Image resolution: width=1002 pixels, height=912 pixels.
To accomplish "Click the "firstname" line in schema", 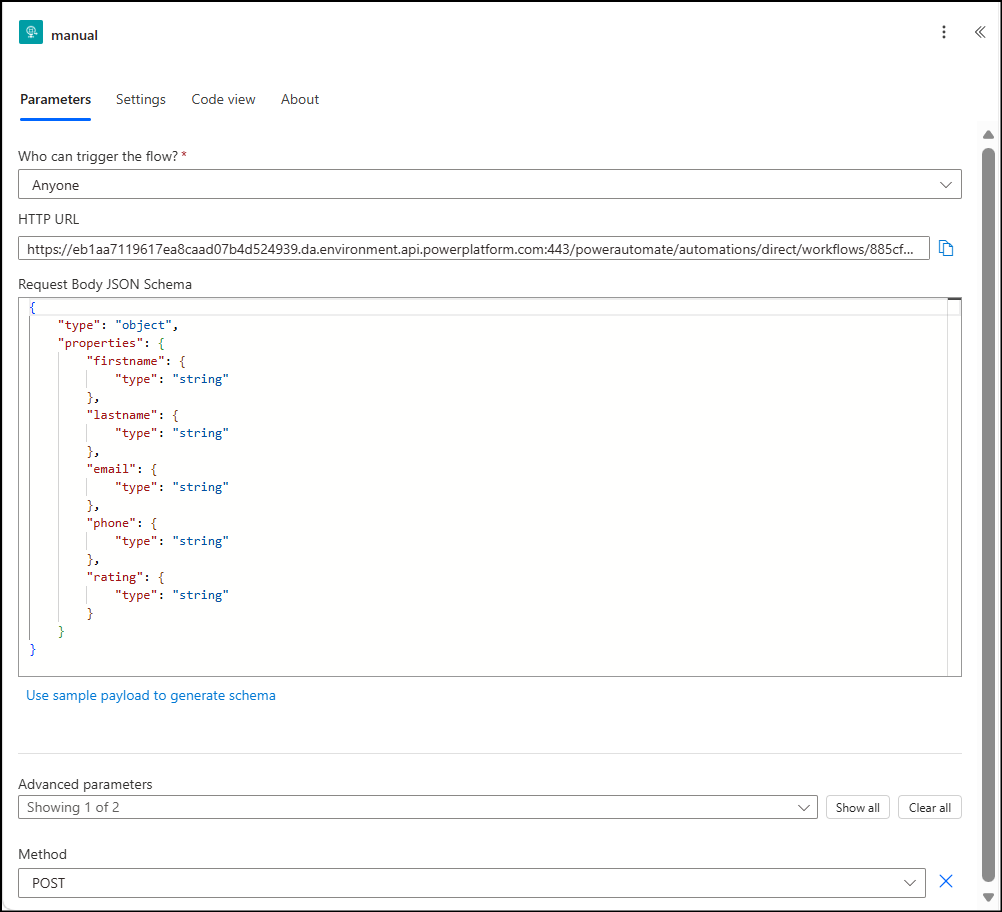I will (136, 361).
